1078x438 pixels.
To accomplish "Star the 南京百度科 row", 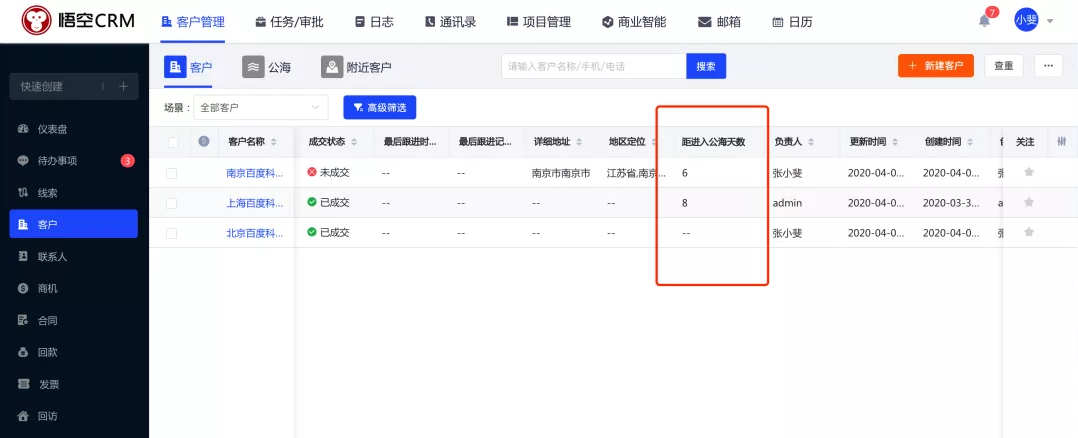I will pyautogui.click(x=1029, y=173).
